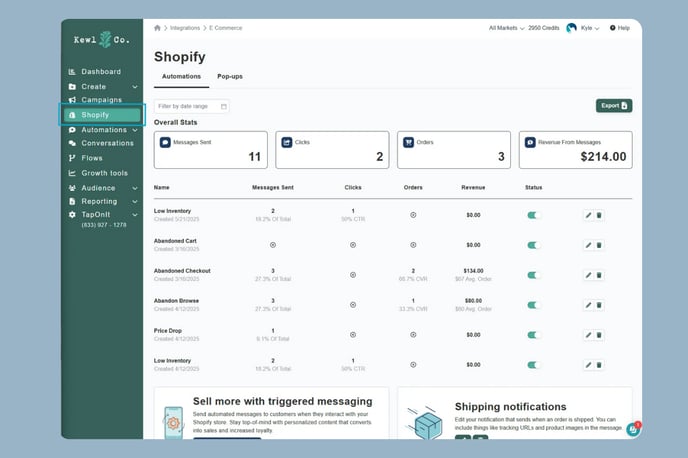The width and height of the screenshot is (688, 458).
Task: Toggle the Price Drop status switch
Action: point(534,335)
